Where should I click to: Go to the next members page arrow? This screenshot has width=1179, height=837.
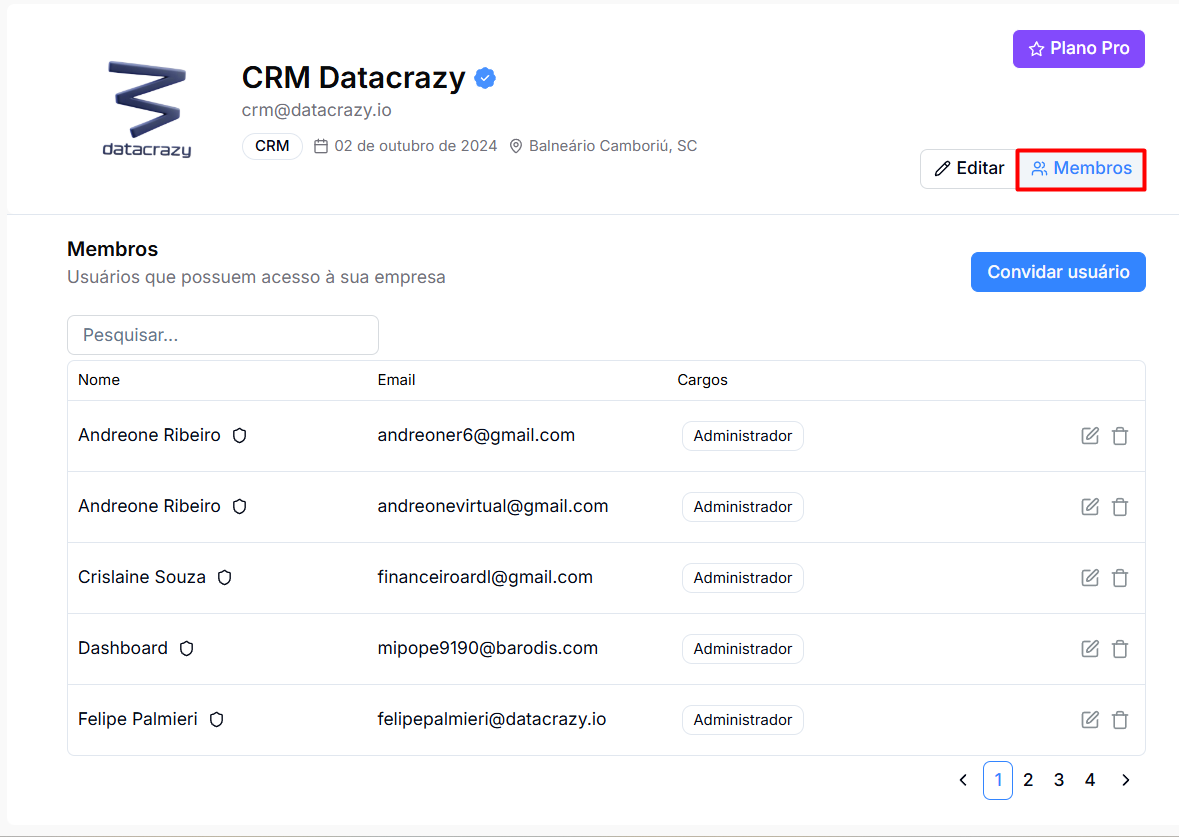pyautogui.click(x=1125, y=780)
